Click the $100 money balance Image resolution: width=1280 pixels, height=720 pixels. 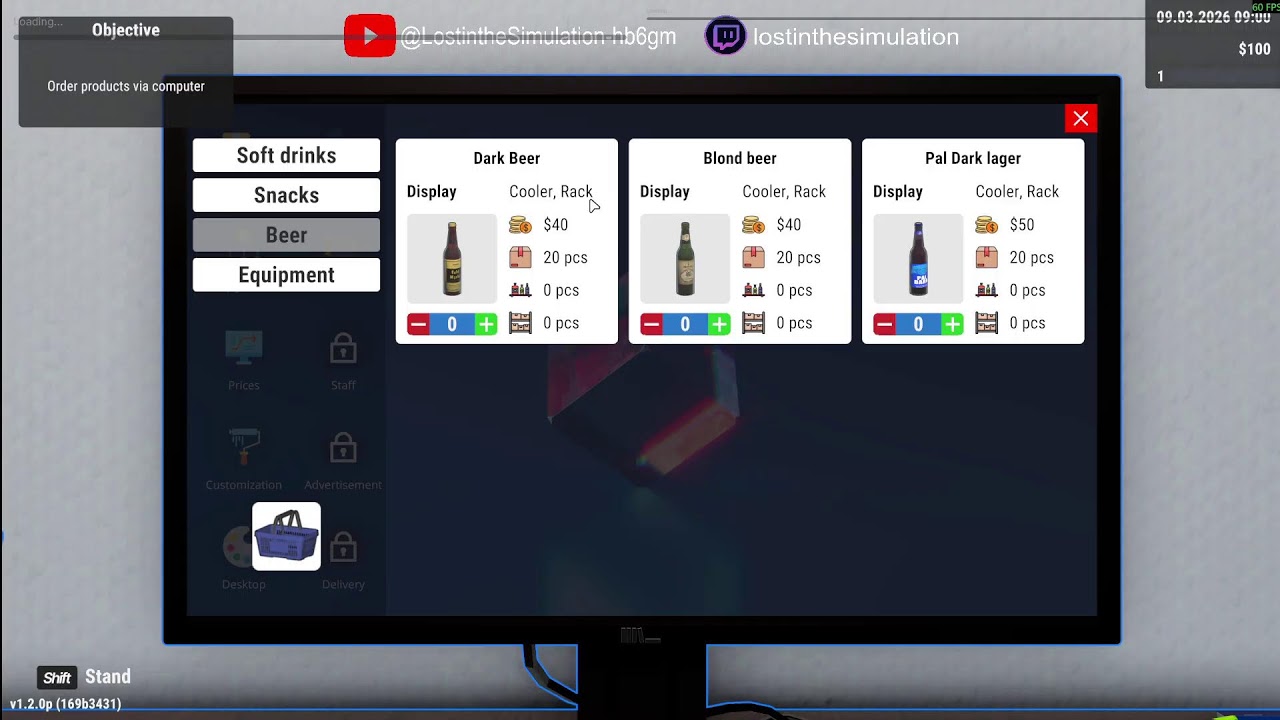1255,49
